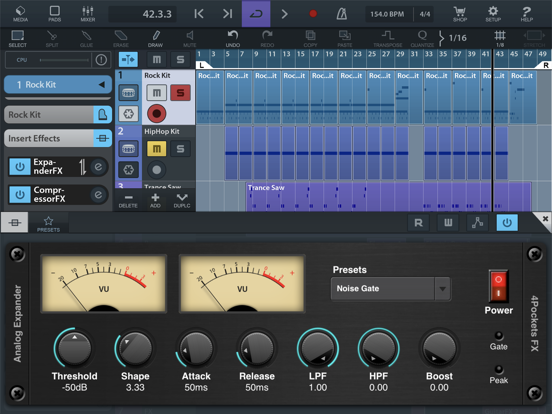The image size is (552, 414).
Task: Edit the ExpanderFX insert
Action: (x=98, y=167)
